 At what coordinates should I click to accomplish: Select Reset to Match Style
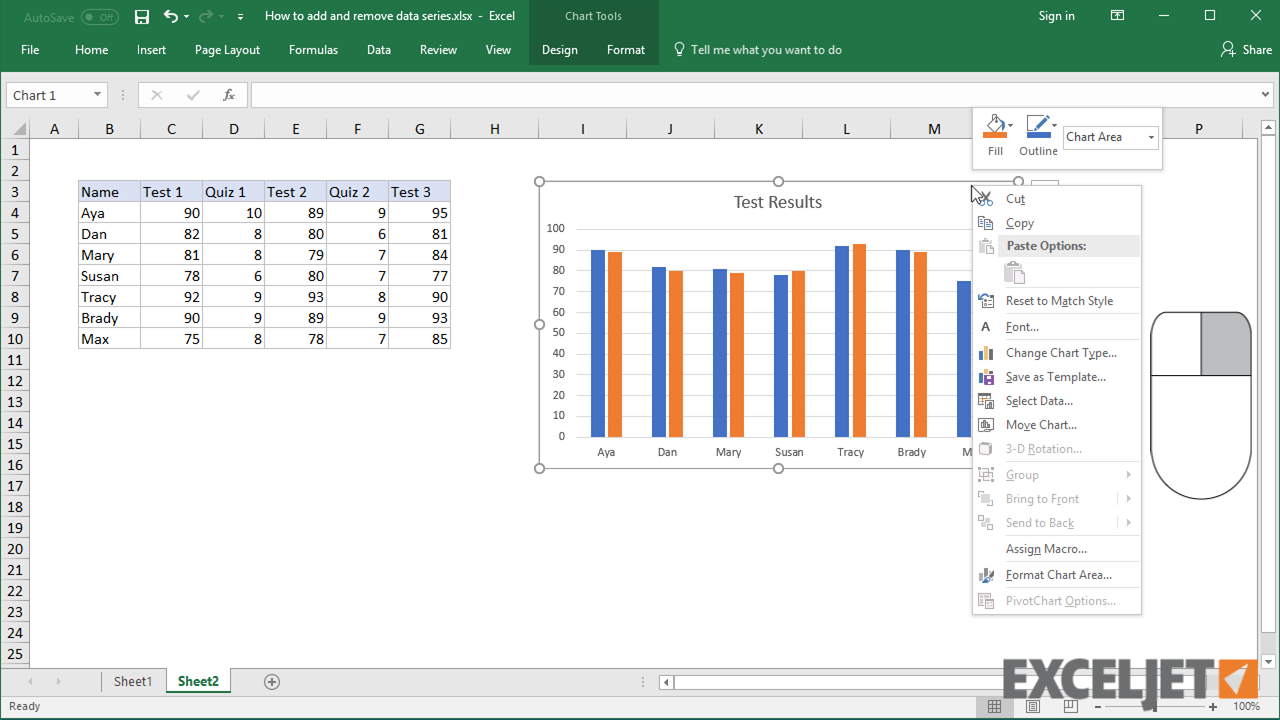click(1057, 301)
